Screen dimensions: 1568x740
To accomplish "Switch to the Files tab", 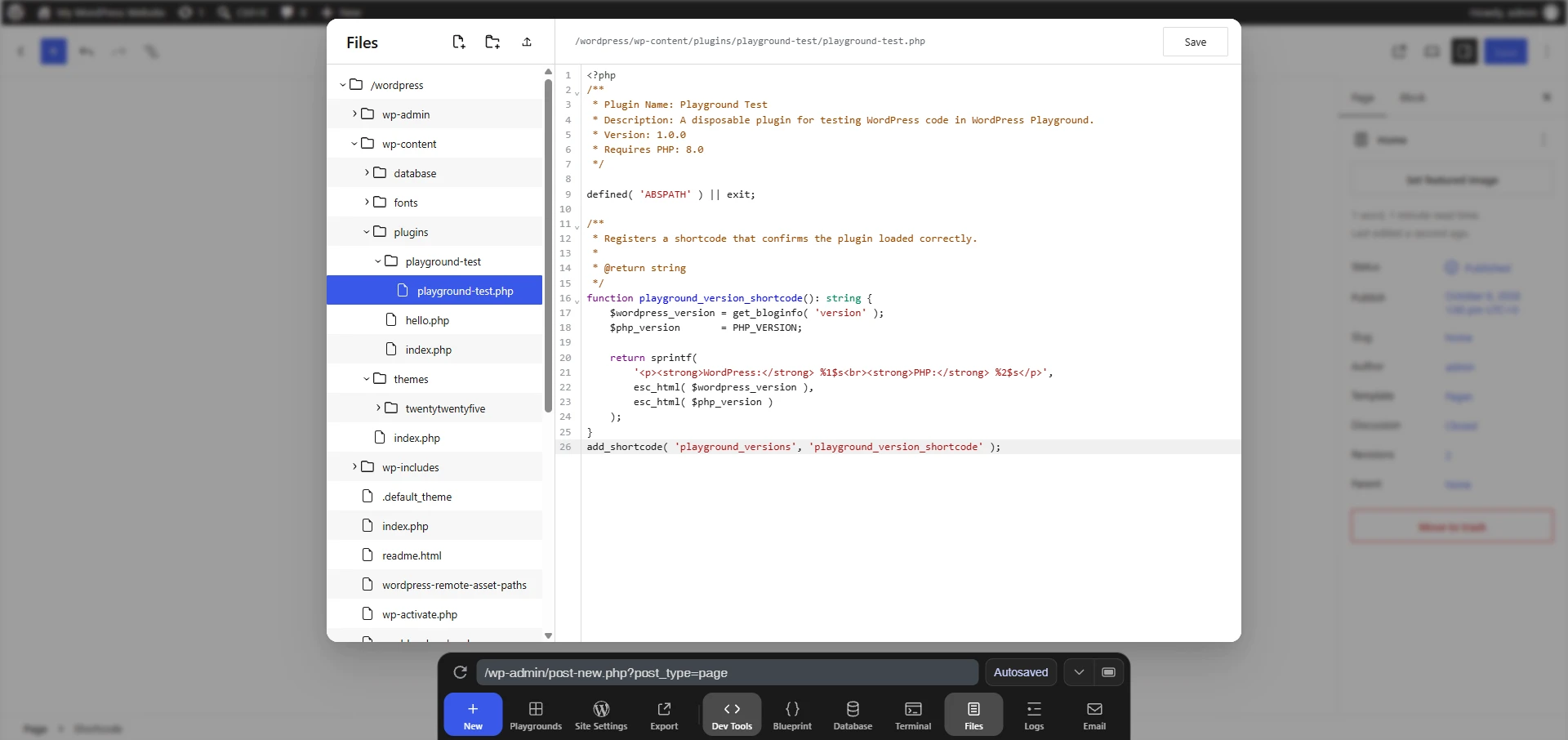I will (973, 715).
